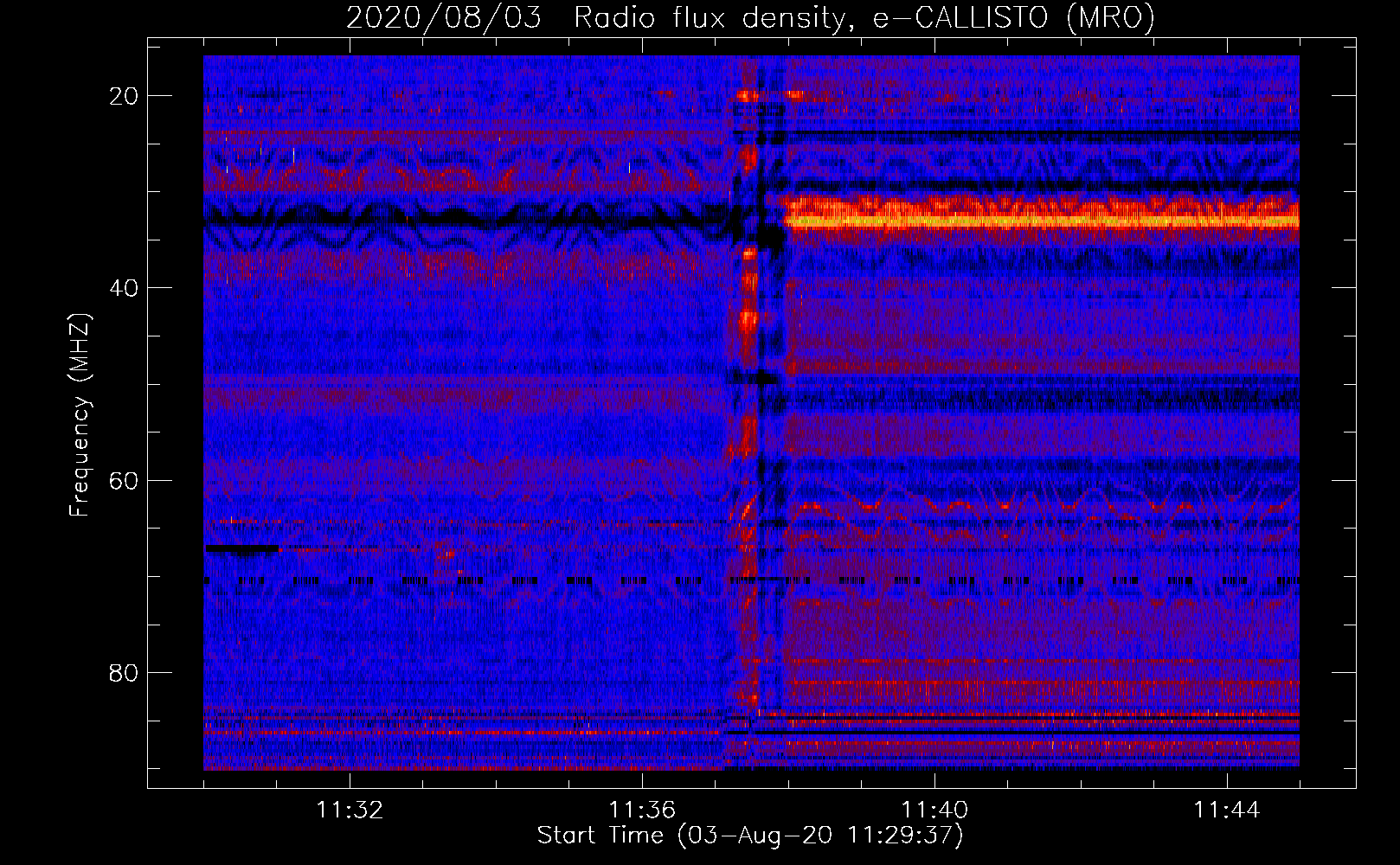
Task: Click the 20 MHz frequency tick label
Action: click(124, 96)
